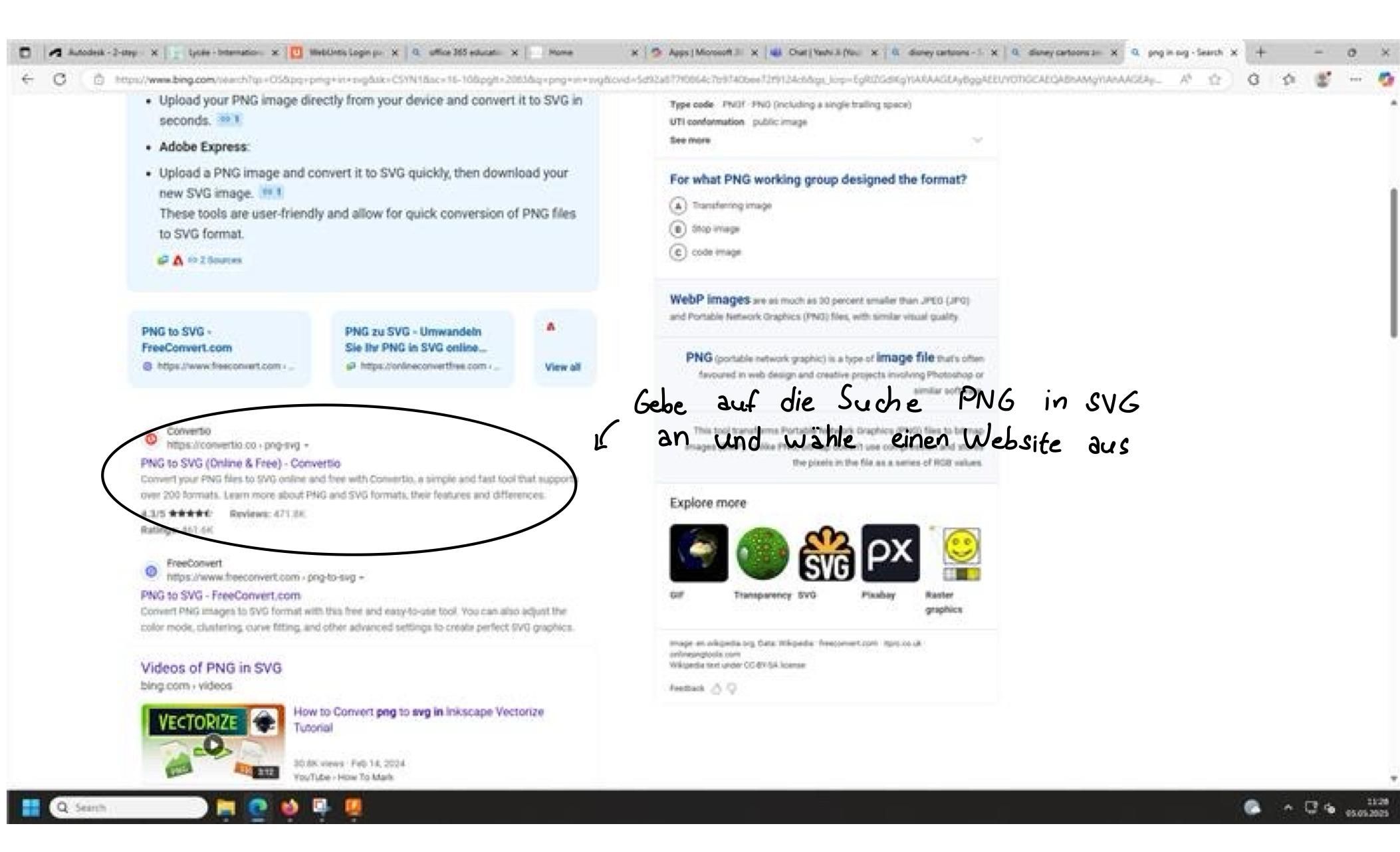This screenshot has width=1400, height=852.
Task: Open the tab actions menu icon
Action: coord(25,53)
